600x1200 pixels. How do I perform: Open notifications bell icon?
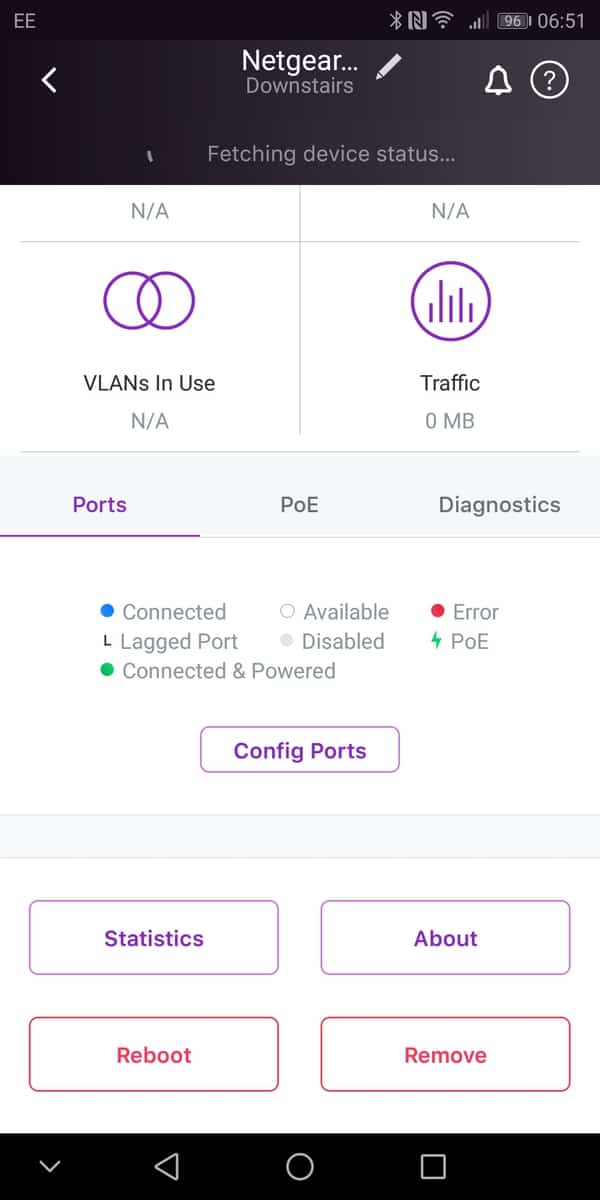(x=497, y=81)
